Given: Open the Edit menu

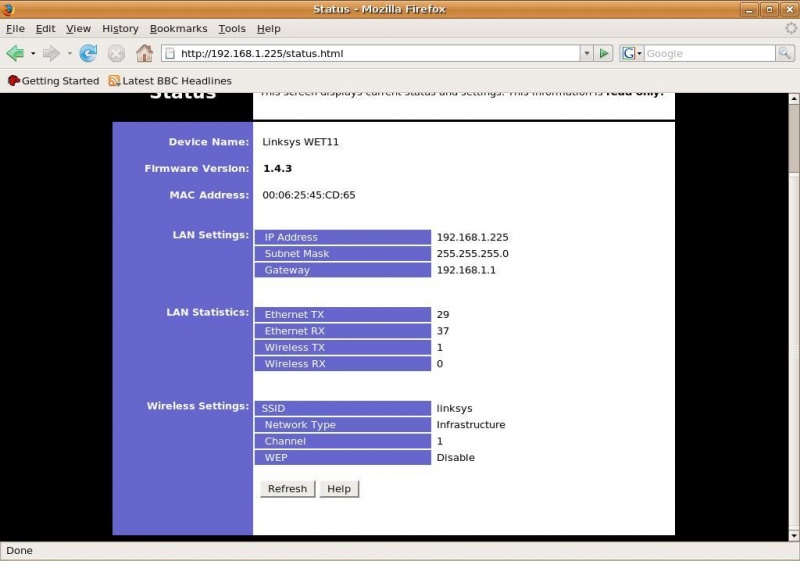Looking at the screenshot, I should pos(45,29).
